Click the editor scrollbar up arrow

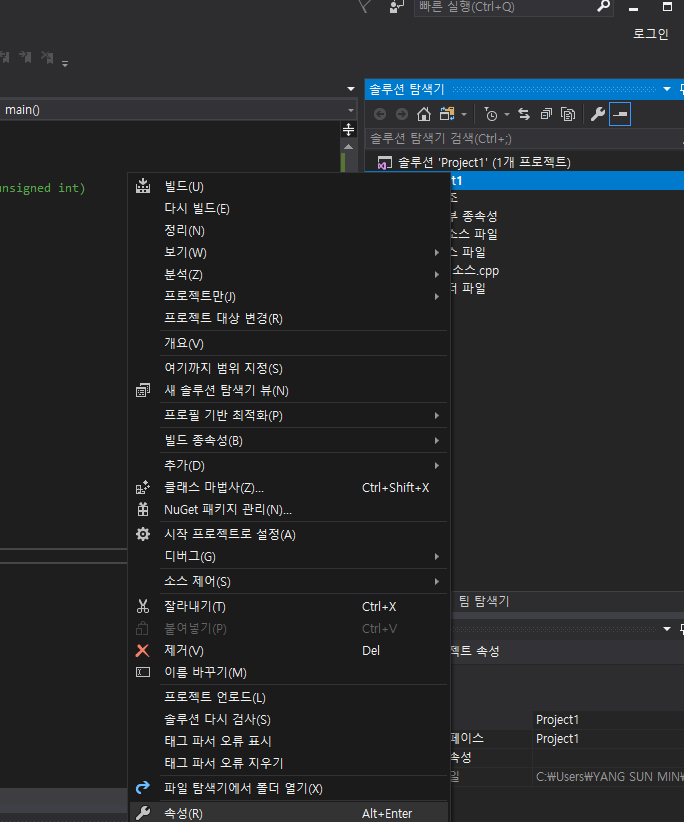tap(349, 147)
